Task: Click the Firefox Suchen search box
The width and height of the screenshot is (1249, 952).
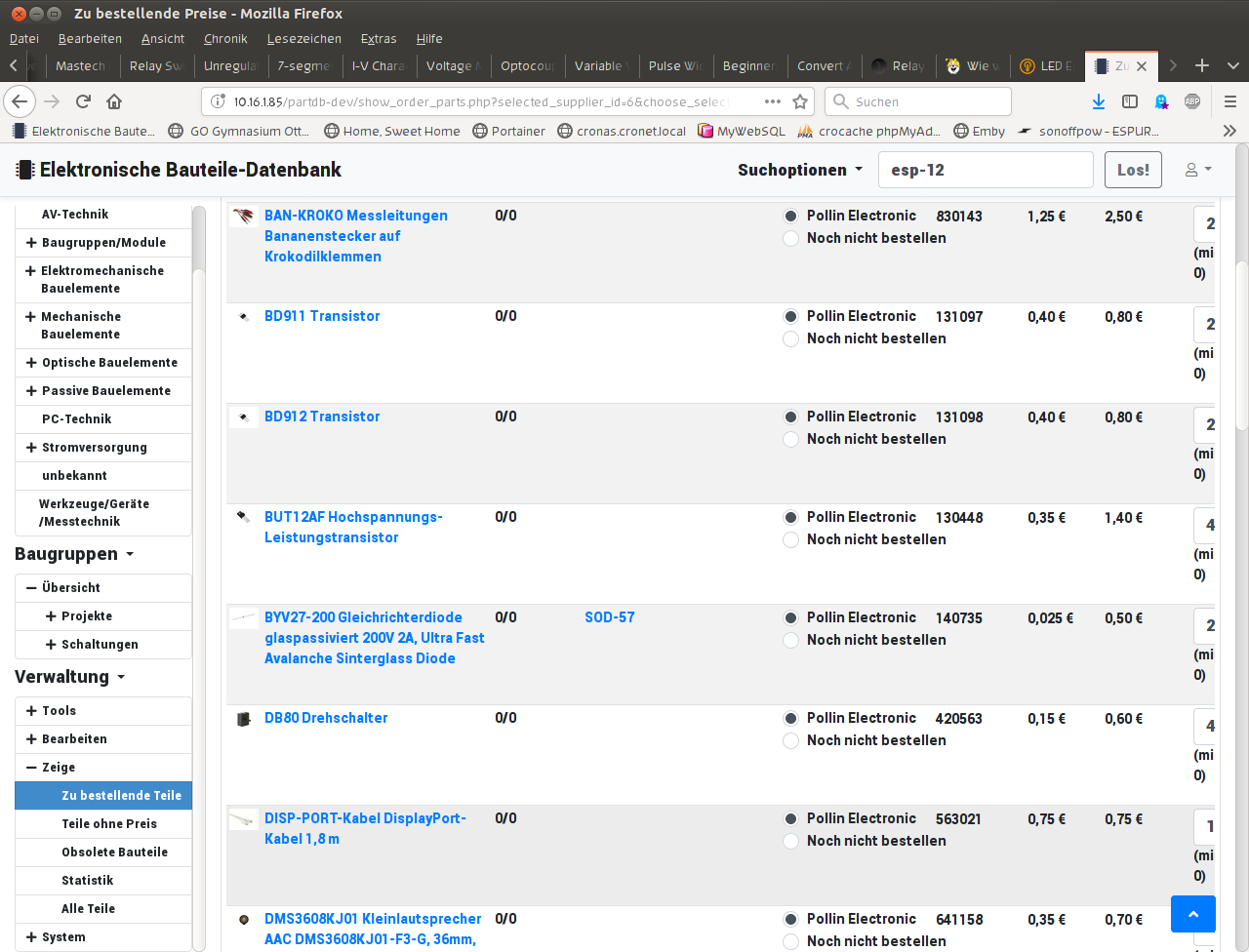Action: [918, 101]
